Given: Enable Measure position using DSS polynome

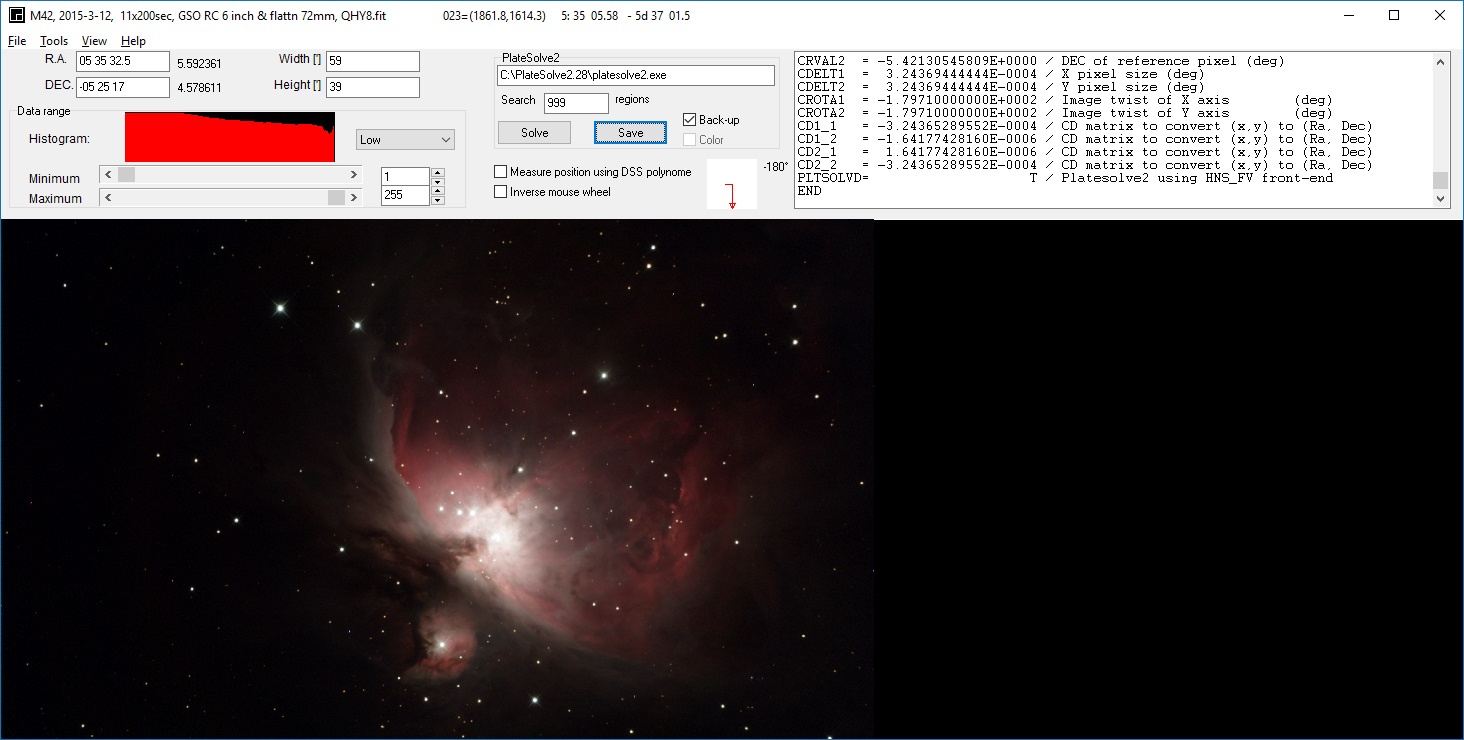Looking at the screenshot, I should [501, 172].
